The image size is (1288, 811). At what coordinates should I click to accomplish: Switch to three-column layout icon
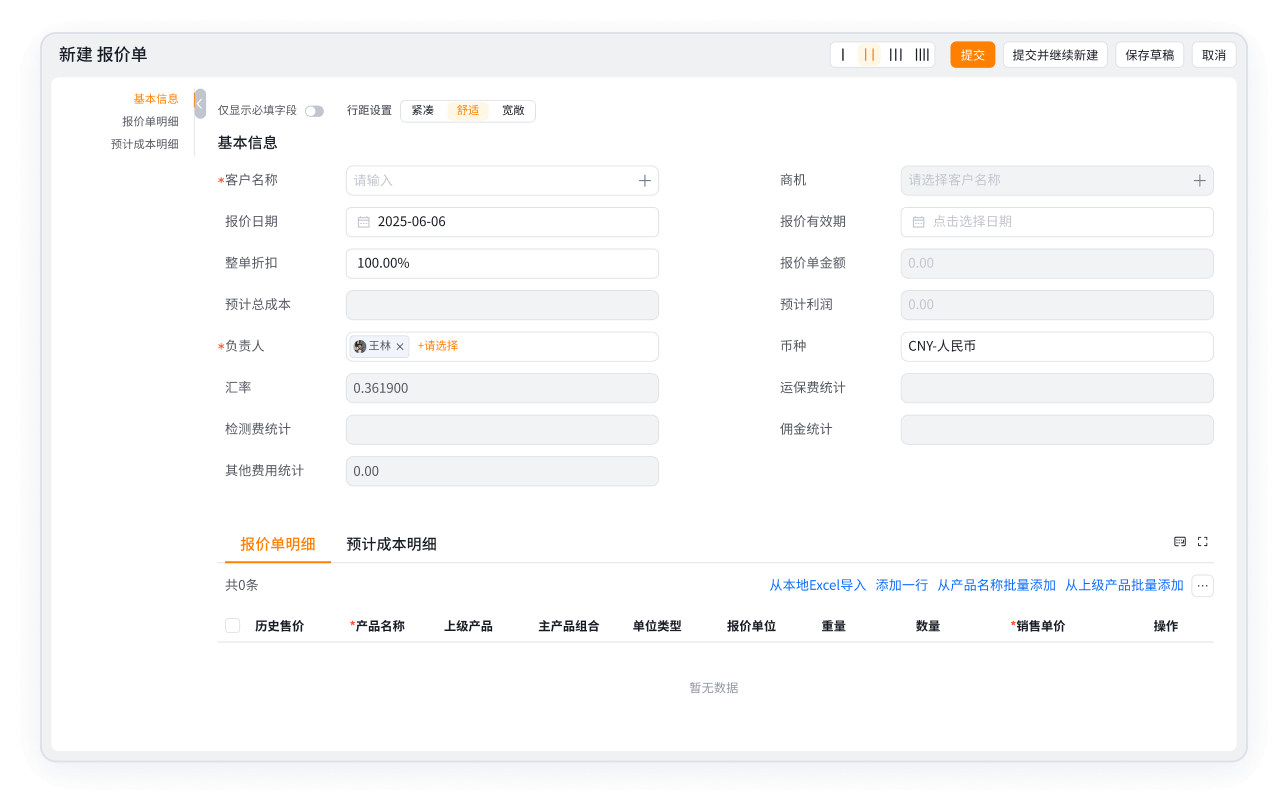(896, 55)
